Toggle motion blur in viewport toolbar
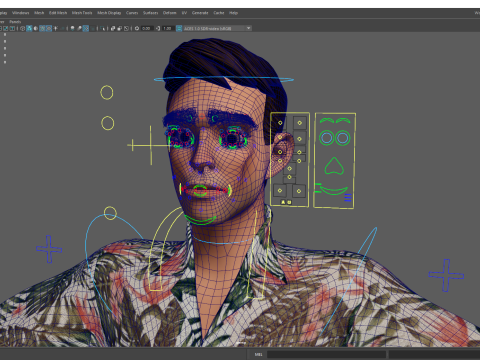The image size is (480, 360). [79, 28]
